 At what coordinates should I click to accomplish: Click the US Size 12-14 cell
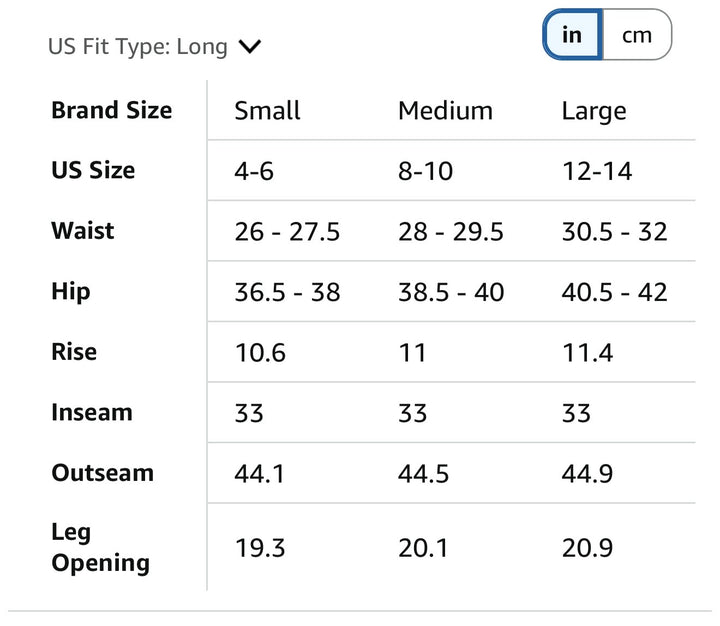point(597,171)
